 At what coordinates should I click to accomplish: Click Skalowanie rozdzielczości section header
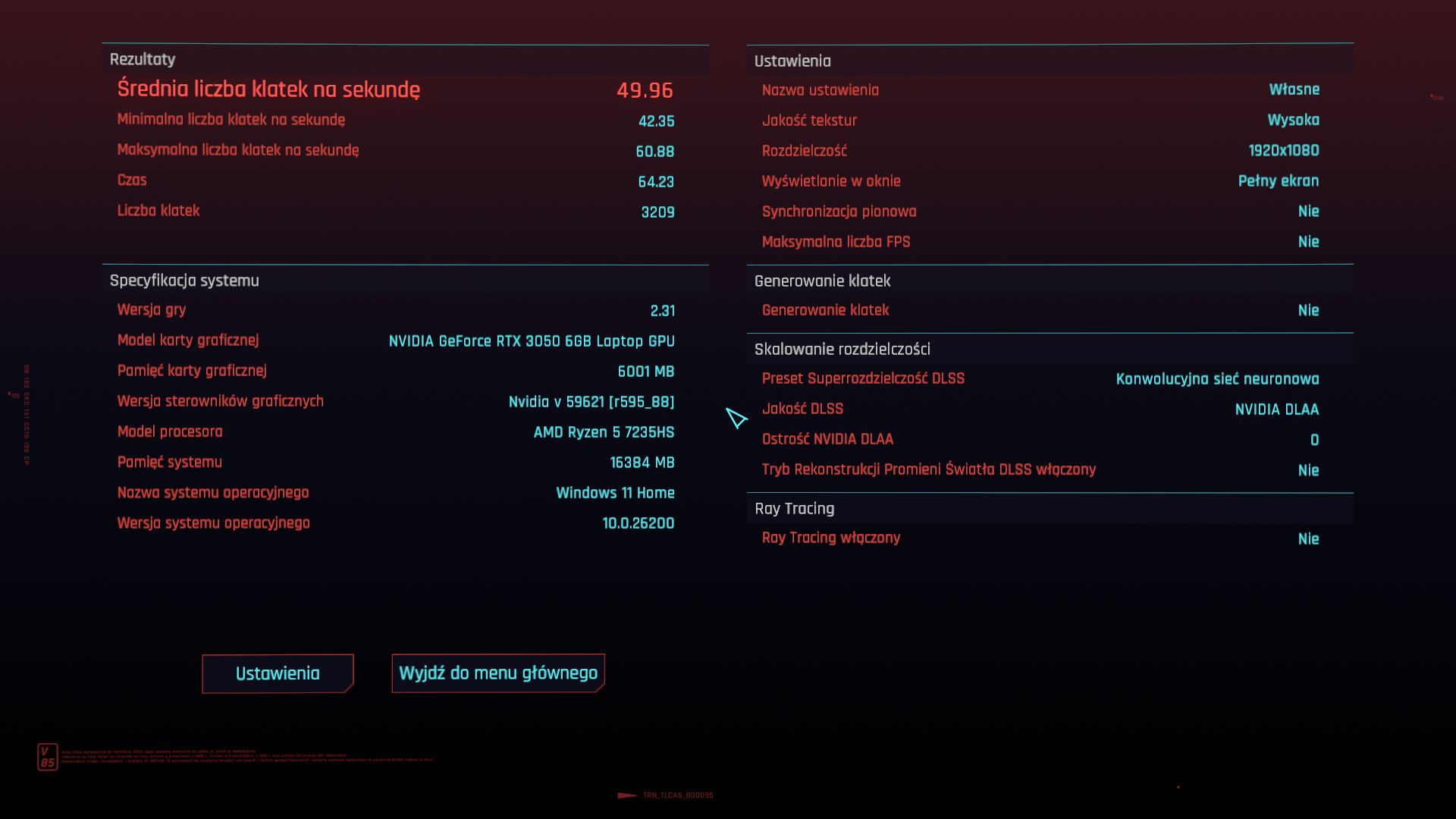(842, 350)
